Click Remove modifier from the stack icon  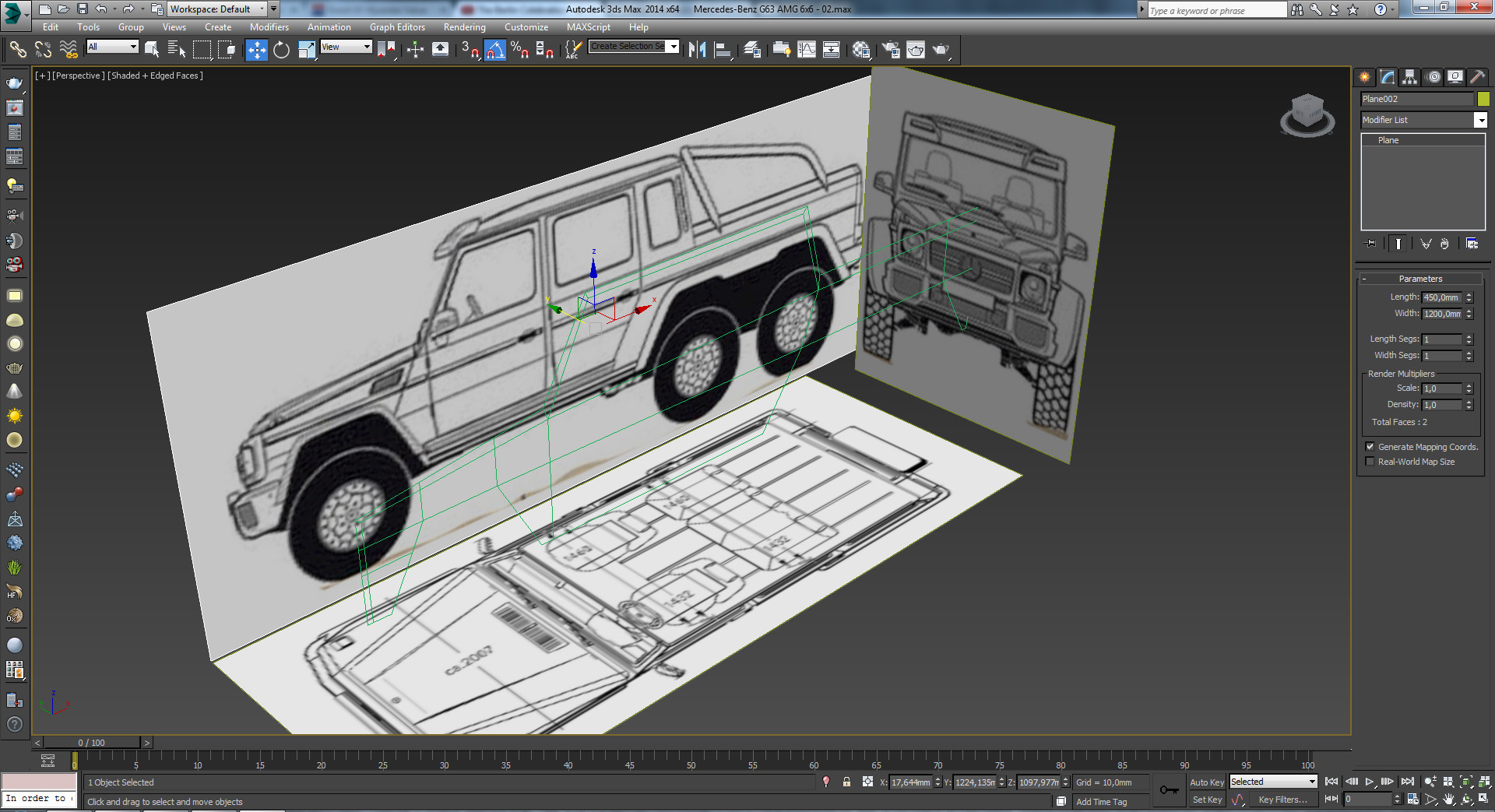pos(1444,244)
